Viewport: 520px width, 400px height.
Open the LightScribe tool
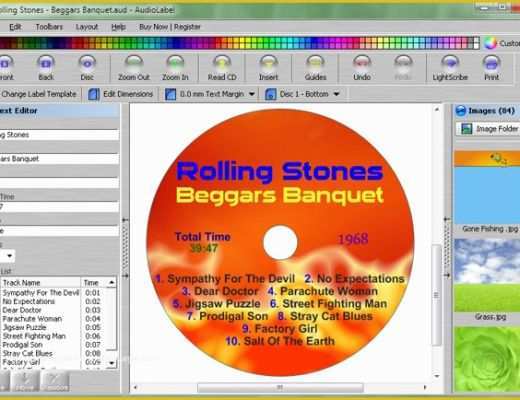[450, 68]
